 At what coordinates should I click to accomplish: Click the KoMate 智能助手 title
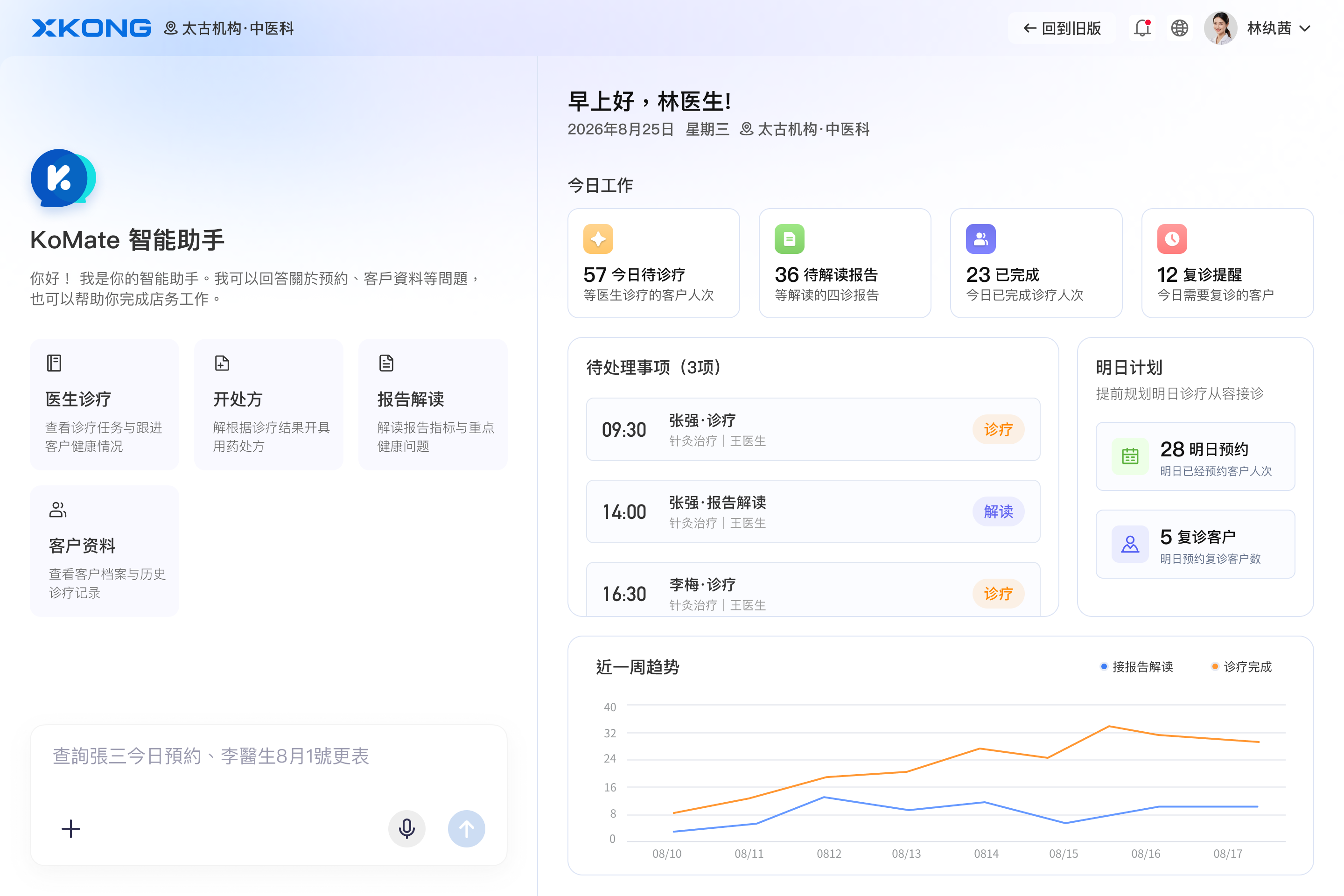coord(127,239)
